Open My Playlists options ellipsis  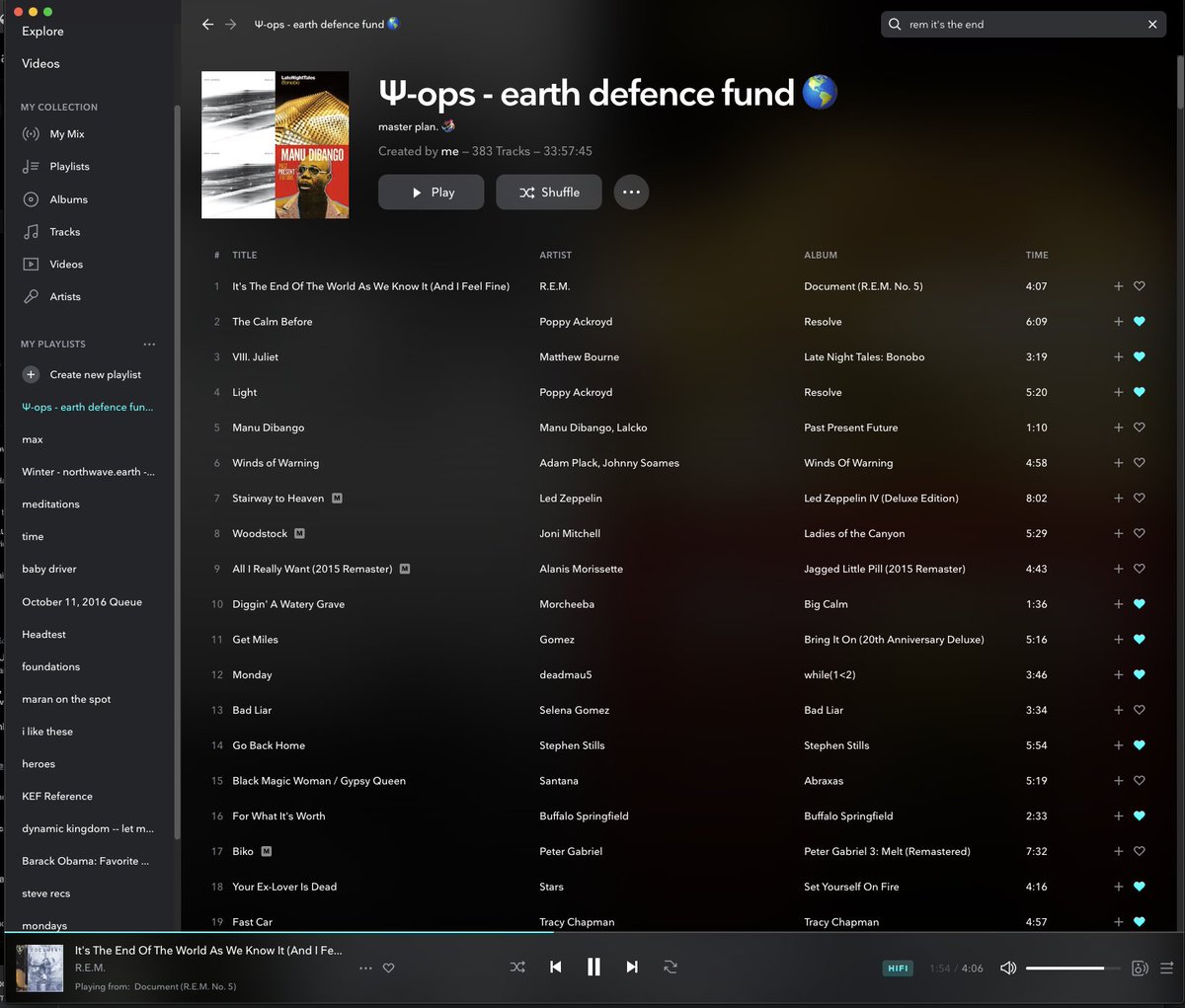click(x=149, y=345)
